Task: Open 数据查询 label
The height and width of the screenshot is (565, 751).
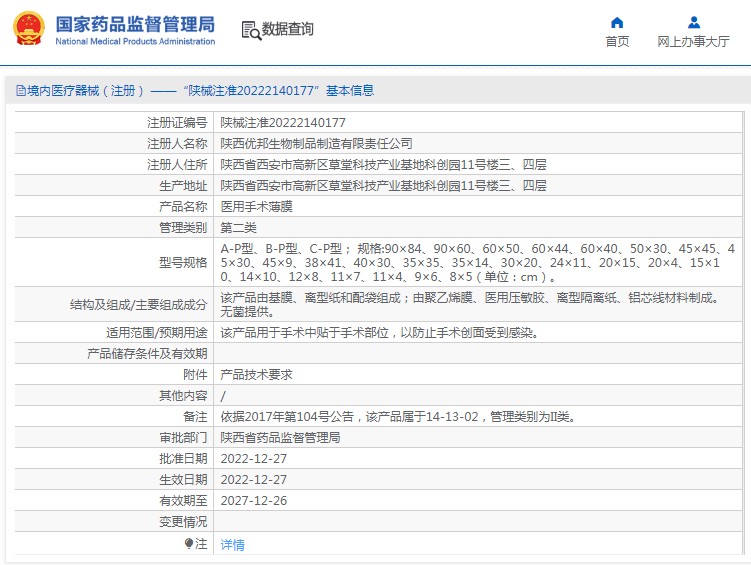Action: coord(287,29)
